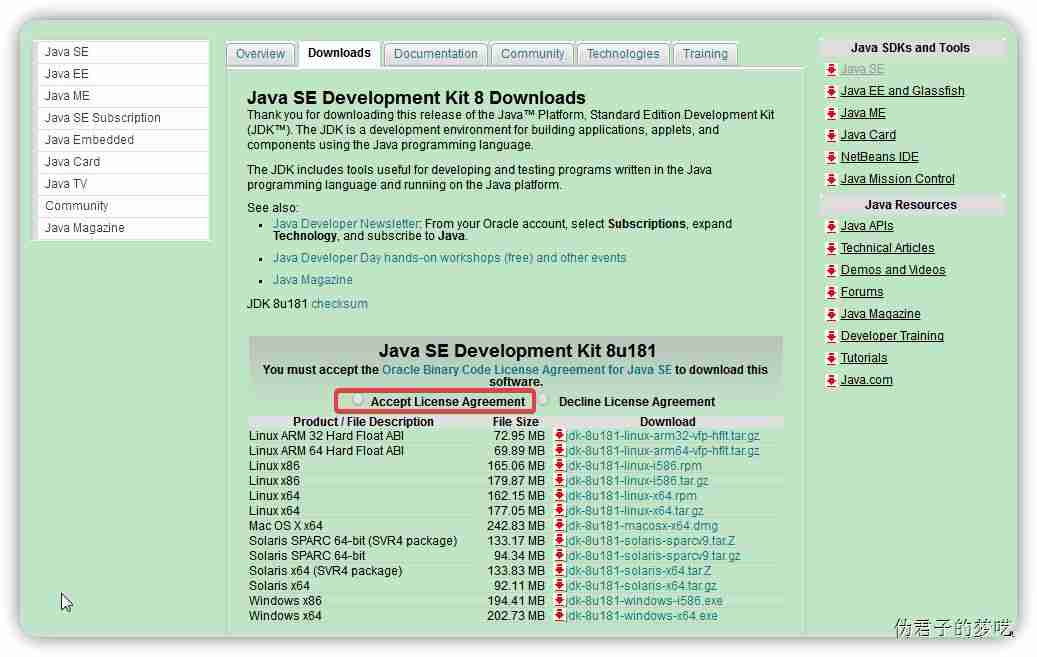Click download icon beside jdk-8u181-windows-i586.exe
Viewport: 1037px width, 657px height.
pyautogui.click(x=559, y=601)
